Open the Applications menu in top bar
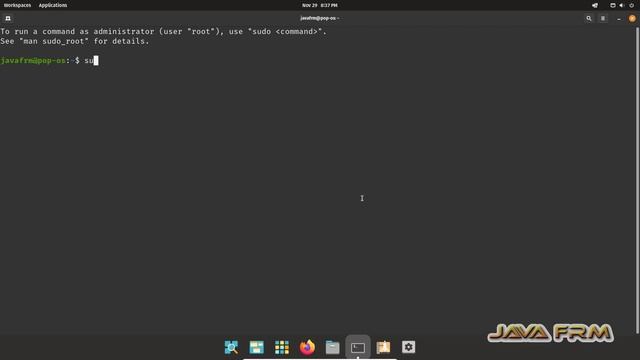Screen dimensions: 640x360 [x=53, y=5]
